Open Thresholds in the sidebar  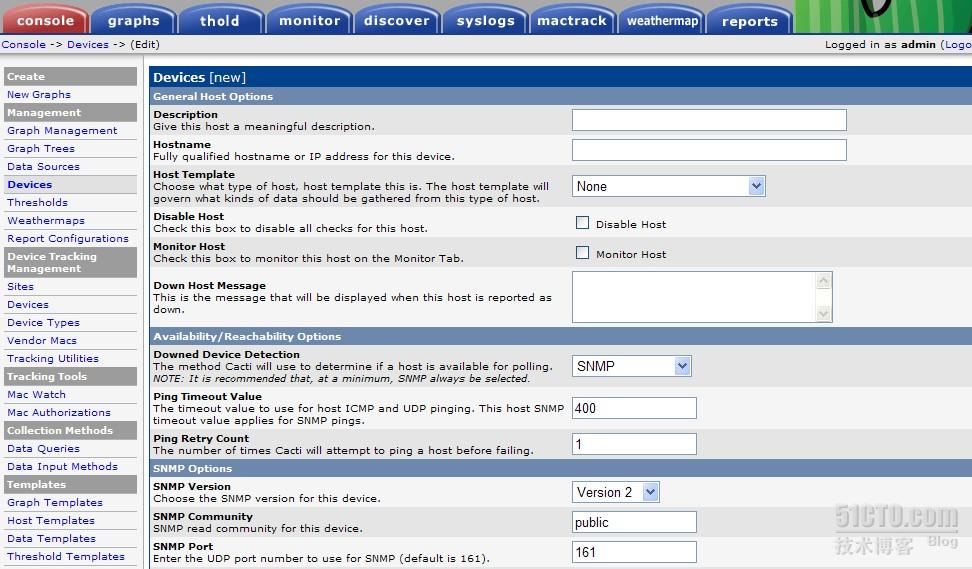[x=37, y=202]
